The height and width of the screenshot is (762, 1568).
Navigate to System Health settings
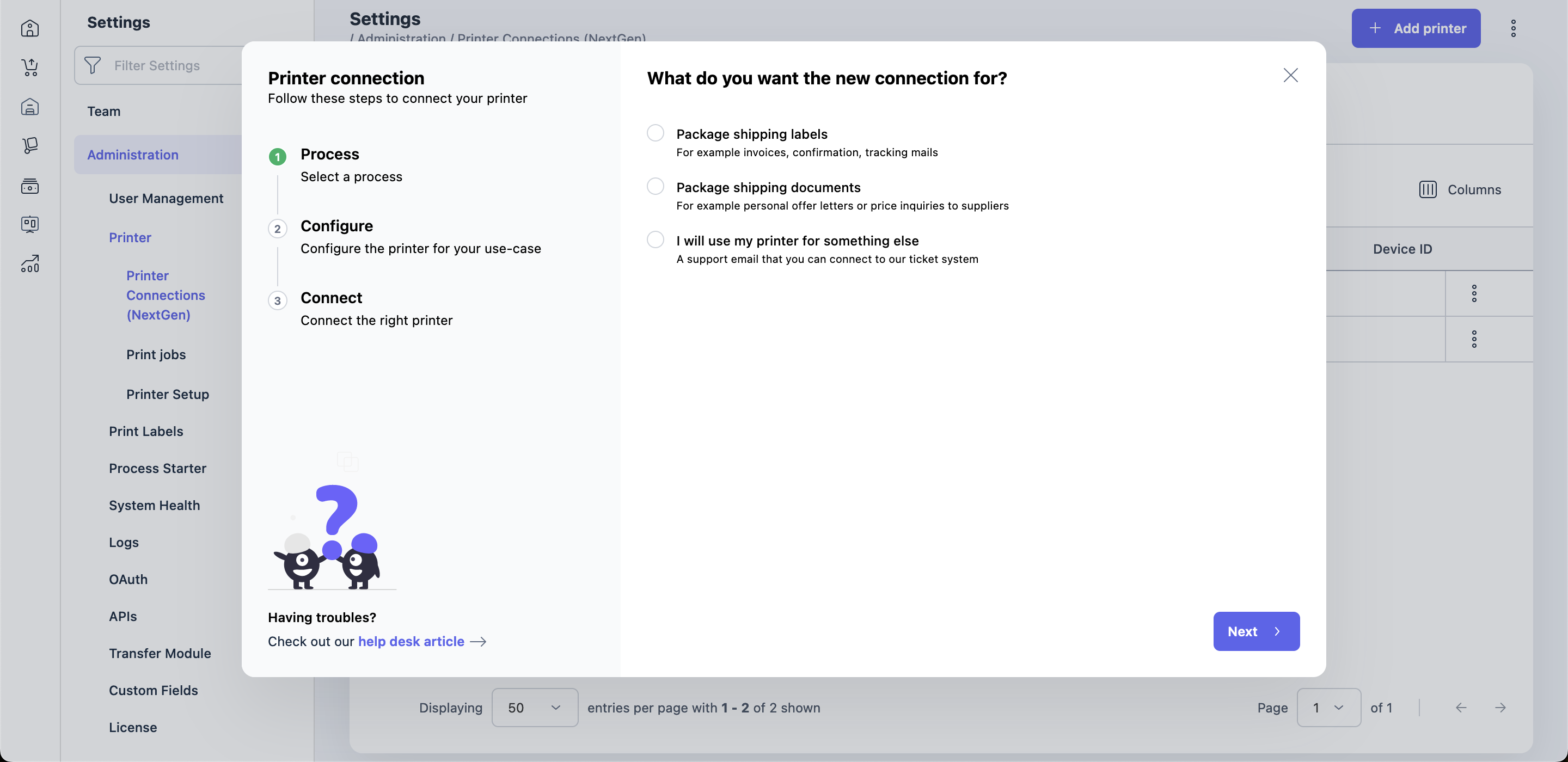click(154, 505)
